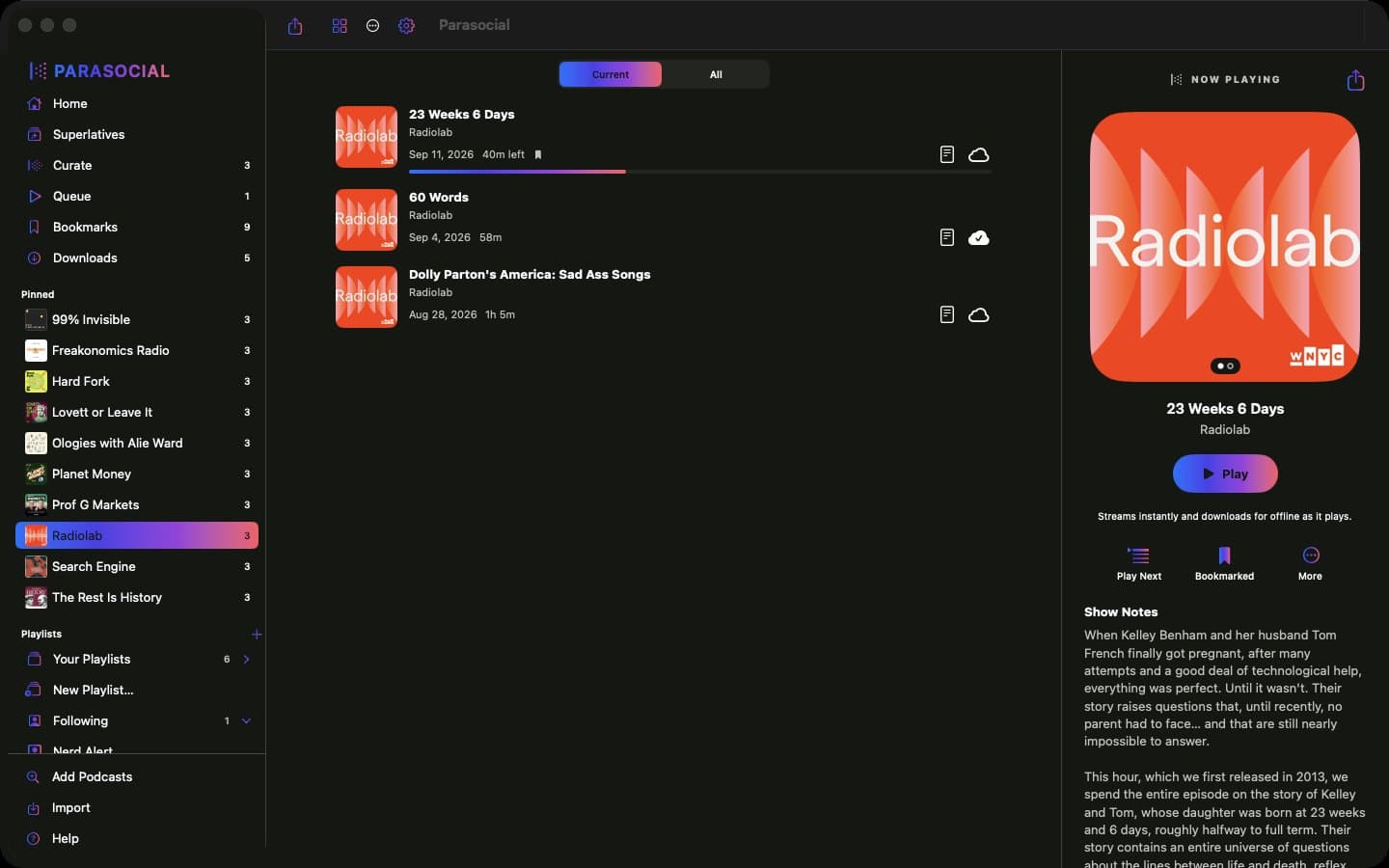
Task: Add a new playlist with plus icon
Action: pos(257,634)
